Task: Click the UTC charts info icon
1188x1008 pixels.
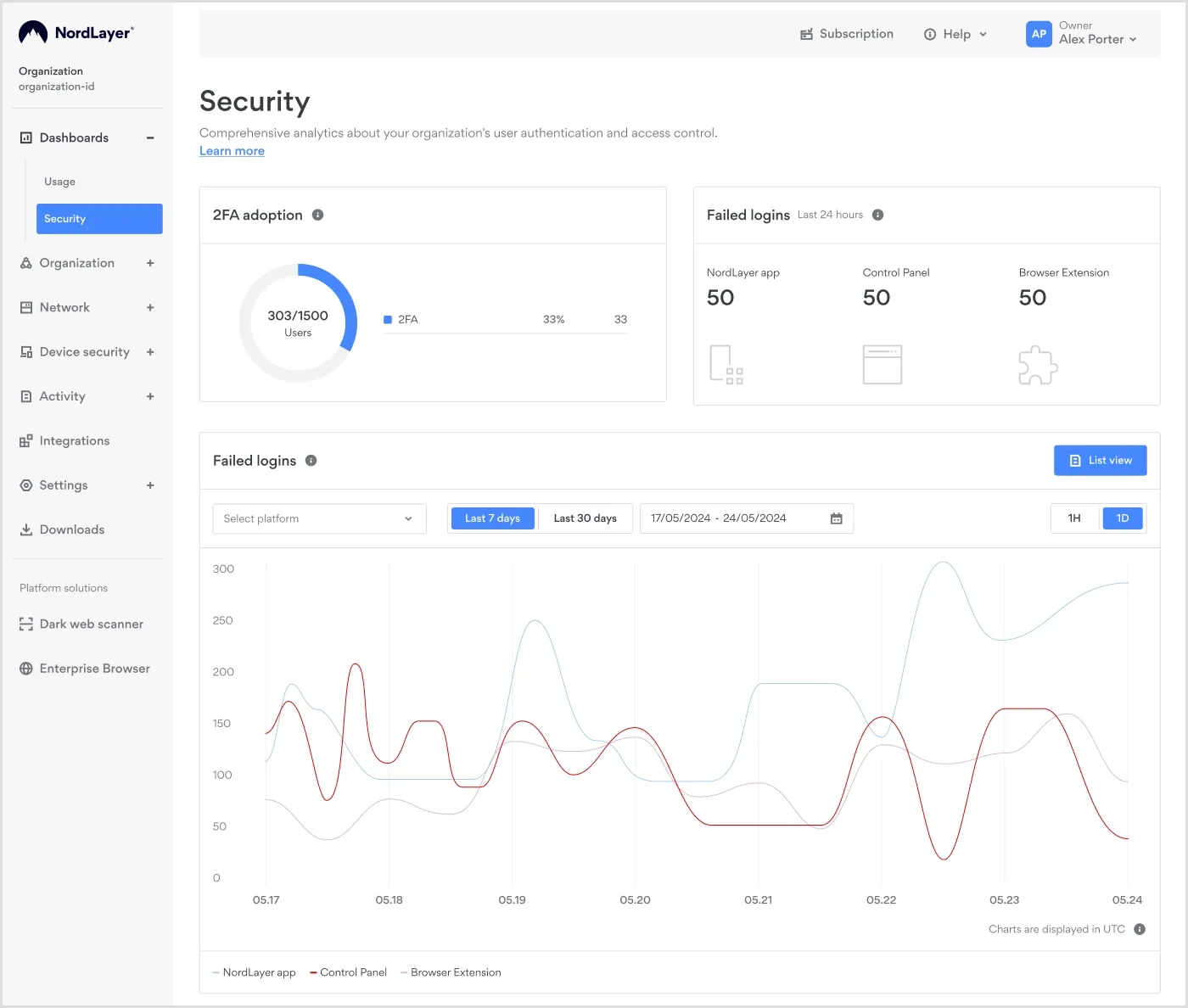Action: tap(1140, 929)
